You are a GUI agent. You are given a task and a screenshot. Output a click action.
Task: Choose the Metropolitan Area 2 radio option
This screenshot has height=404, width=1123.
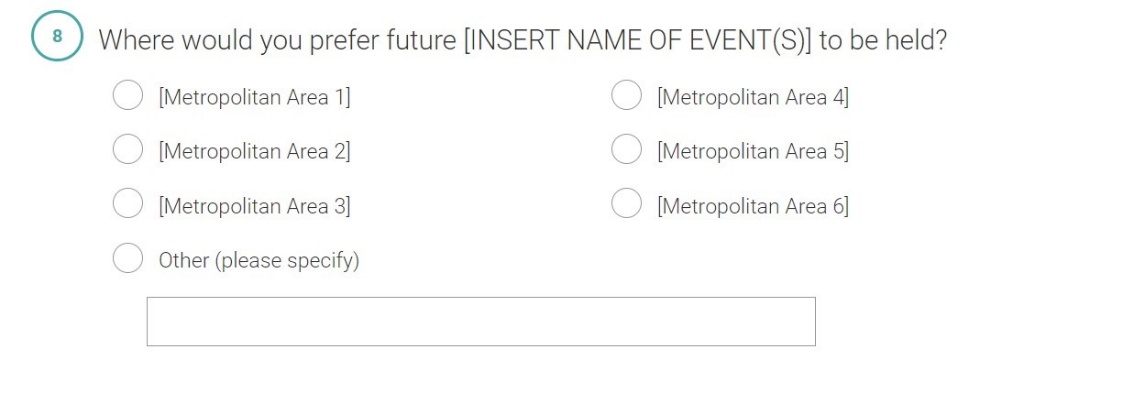pyautogui.click(x=127, y=150)
